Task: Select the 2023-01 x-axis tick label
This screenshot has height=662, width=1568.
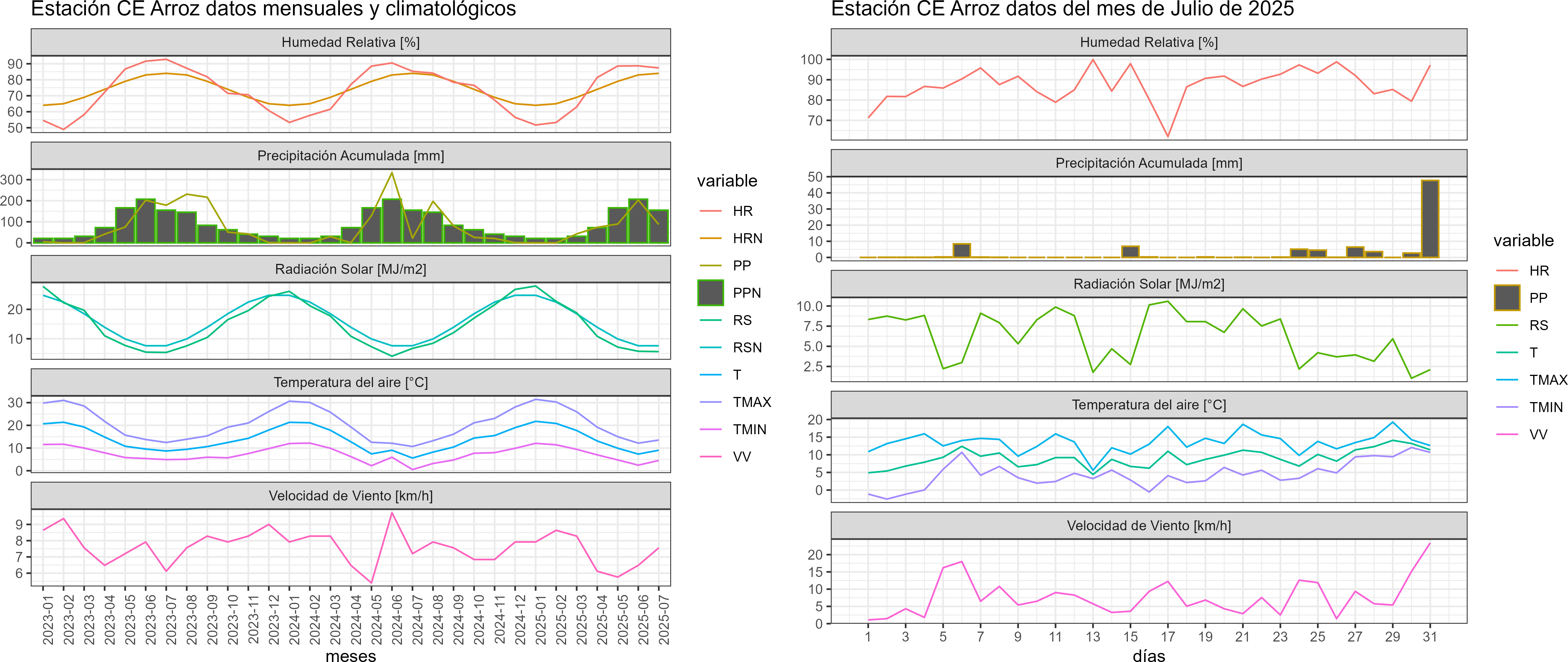Action: pos(48,620)
